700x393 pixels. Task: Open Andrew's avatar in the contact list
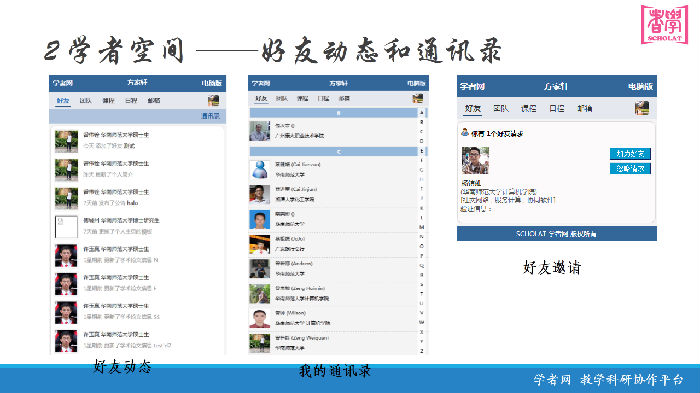pos(259,269)
